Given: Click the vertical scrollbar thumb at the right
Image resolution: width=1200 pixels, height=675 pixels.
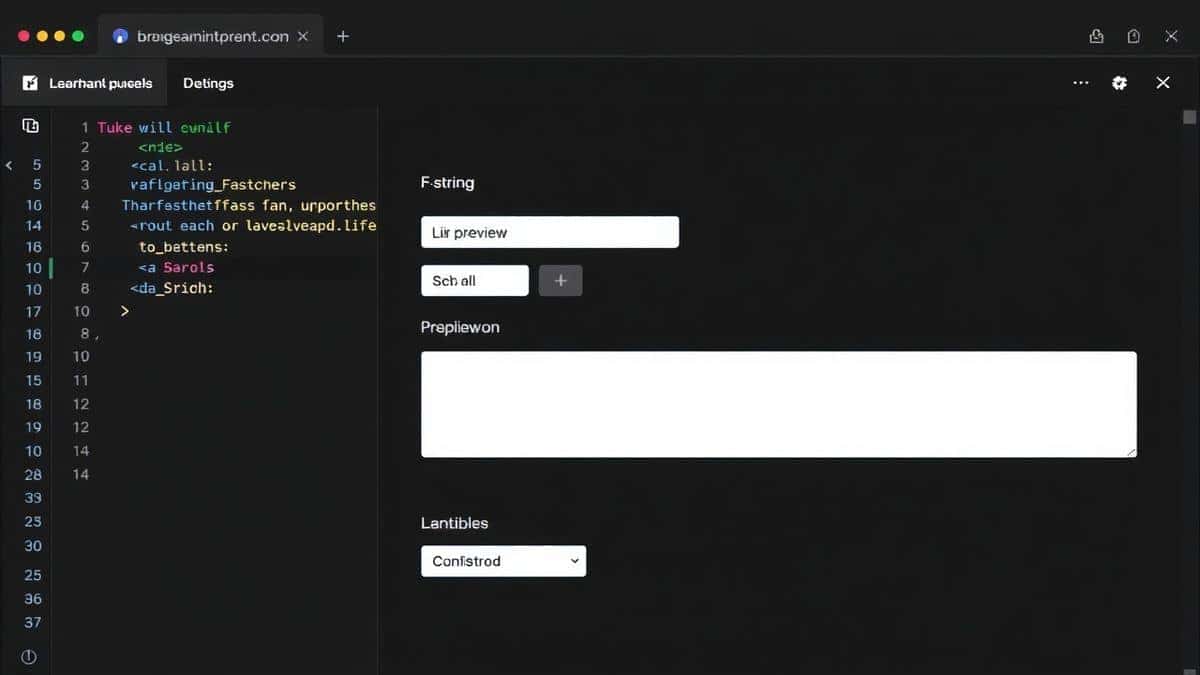Looking at the screenshot, I should (x=1189, y=117).
